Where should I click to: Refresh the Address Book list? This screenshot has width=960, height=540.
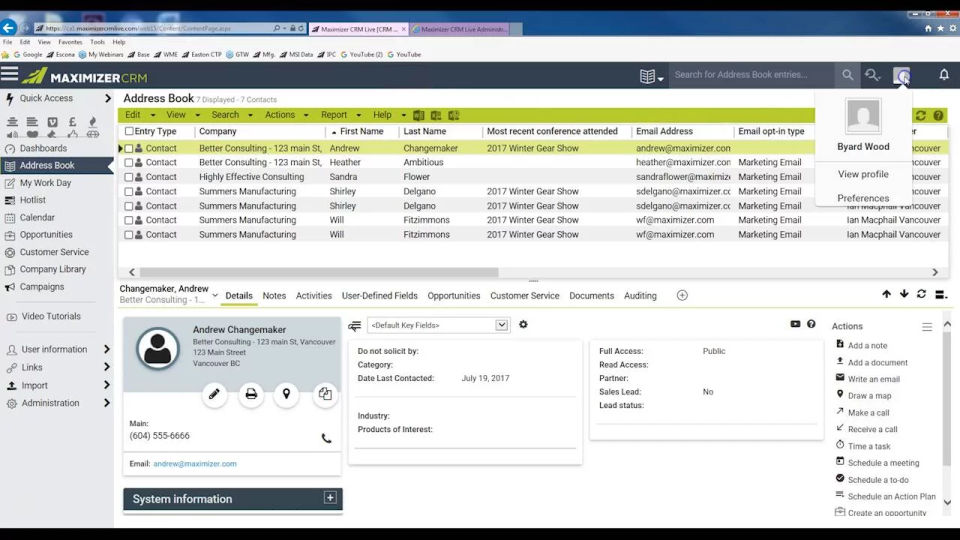tap(920, 115)
